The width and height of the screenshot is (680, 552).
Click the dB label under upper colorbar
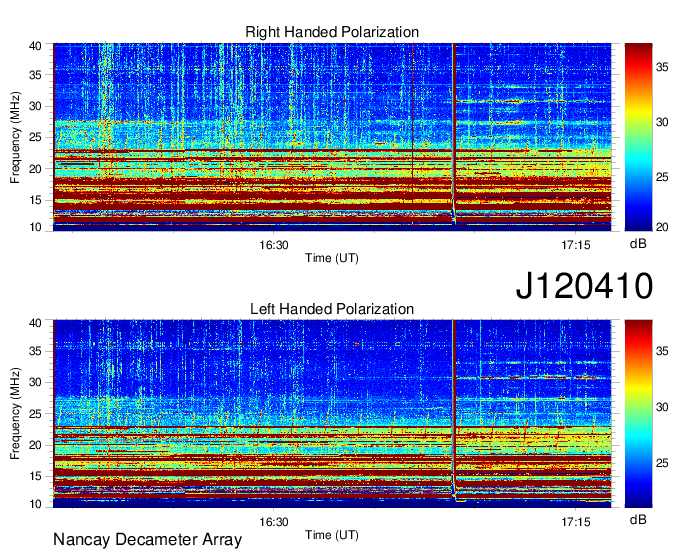[638, 244]
